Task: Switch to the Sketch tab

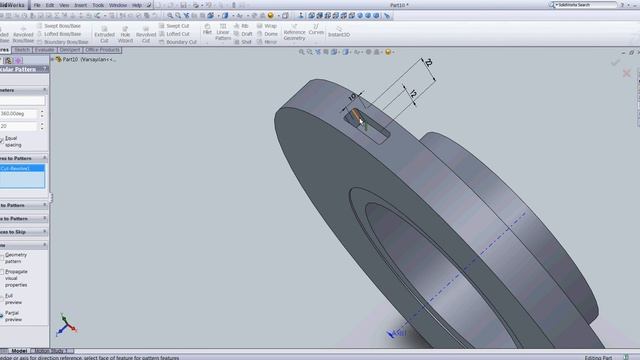Action: click(x=22, y=50)
